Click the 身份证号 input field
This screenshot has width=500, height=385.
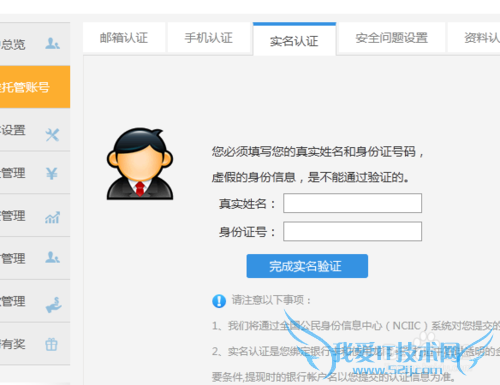pos(352,231)
